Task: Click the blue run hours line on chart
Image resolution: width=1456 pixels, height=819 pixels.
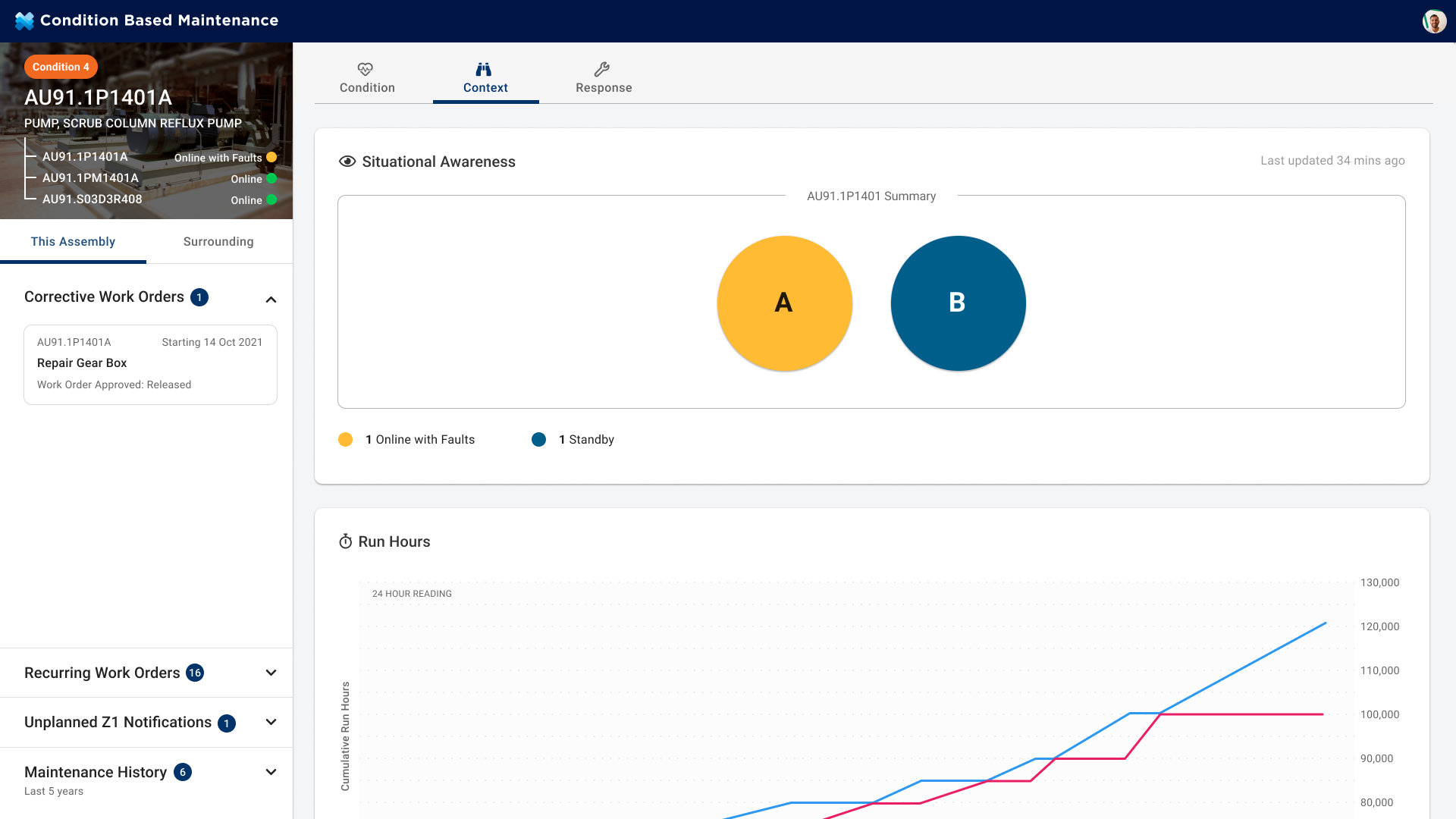Action: click(x=1244, y=667)
